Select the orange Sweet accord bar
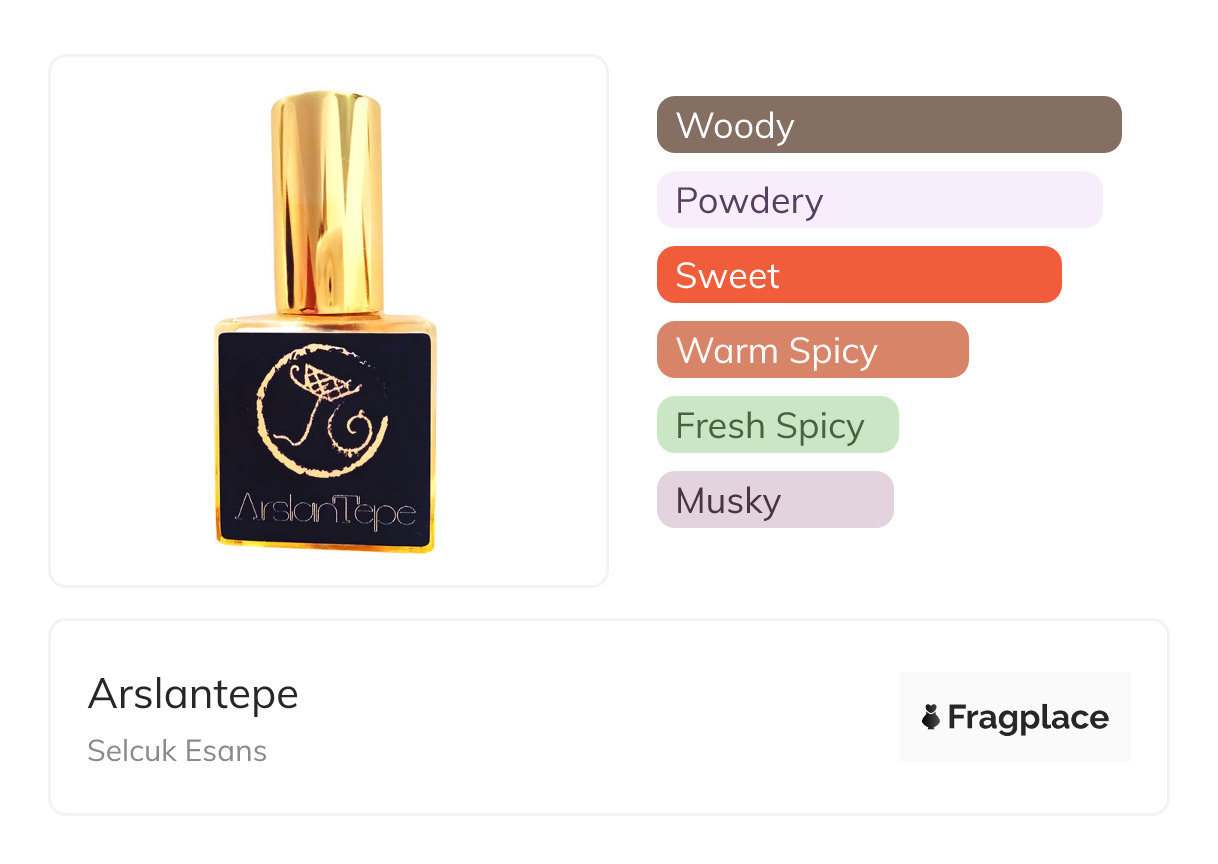The height and width of the screenshot is (864, 1218). coord(858,275)
